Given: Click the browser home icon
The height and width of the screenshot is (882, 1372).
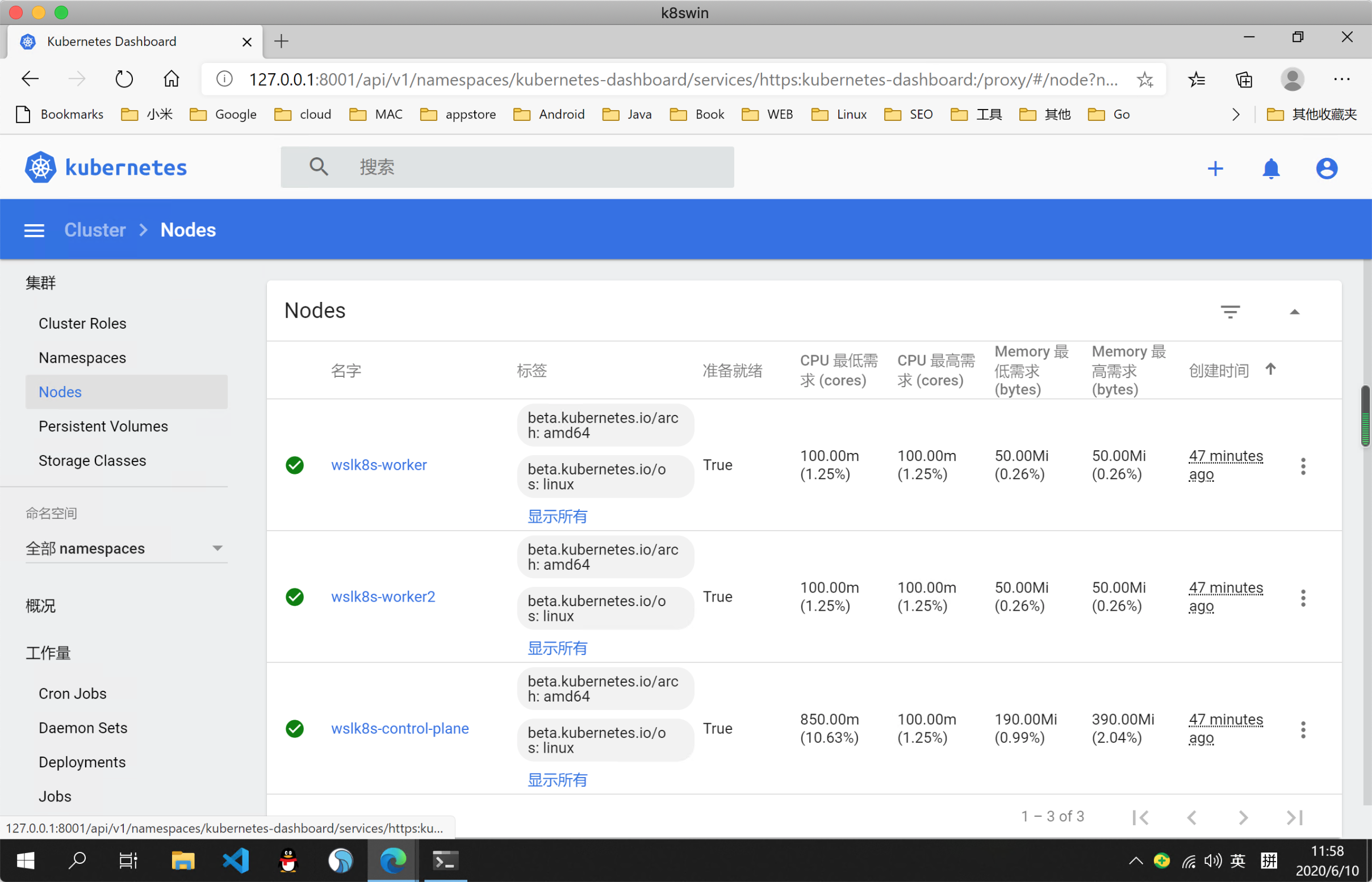Looking at the screenshot, I should [x=171, y=79].
